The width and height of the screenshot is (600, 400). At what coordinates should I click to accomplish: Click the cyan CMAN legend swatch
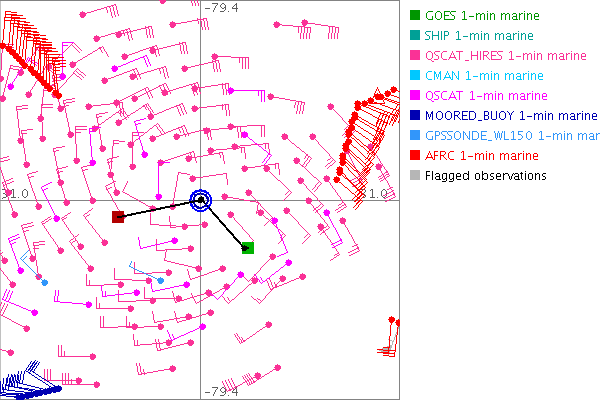tap(414, 75)
